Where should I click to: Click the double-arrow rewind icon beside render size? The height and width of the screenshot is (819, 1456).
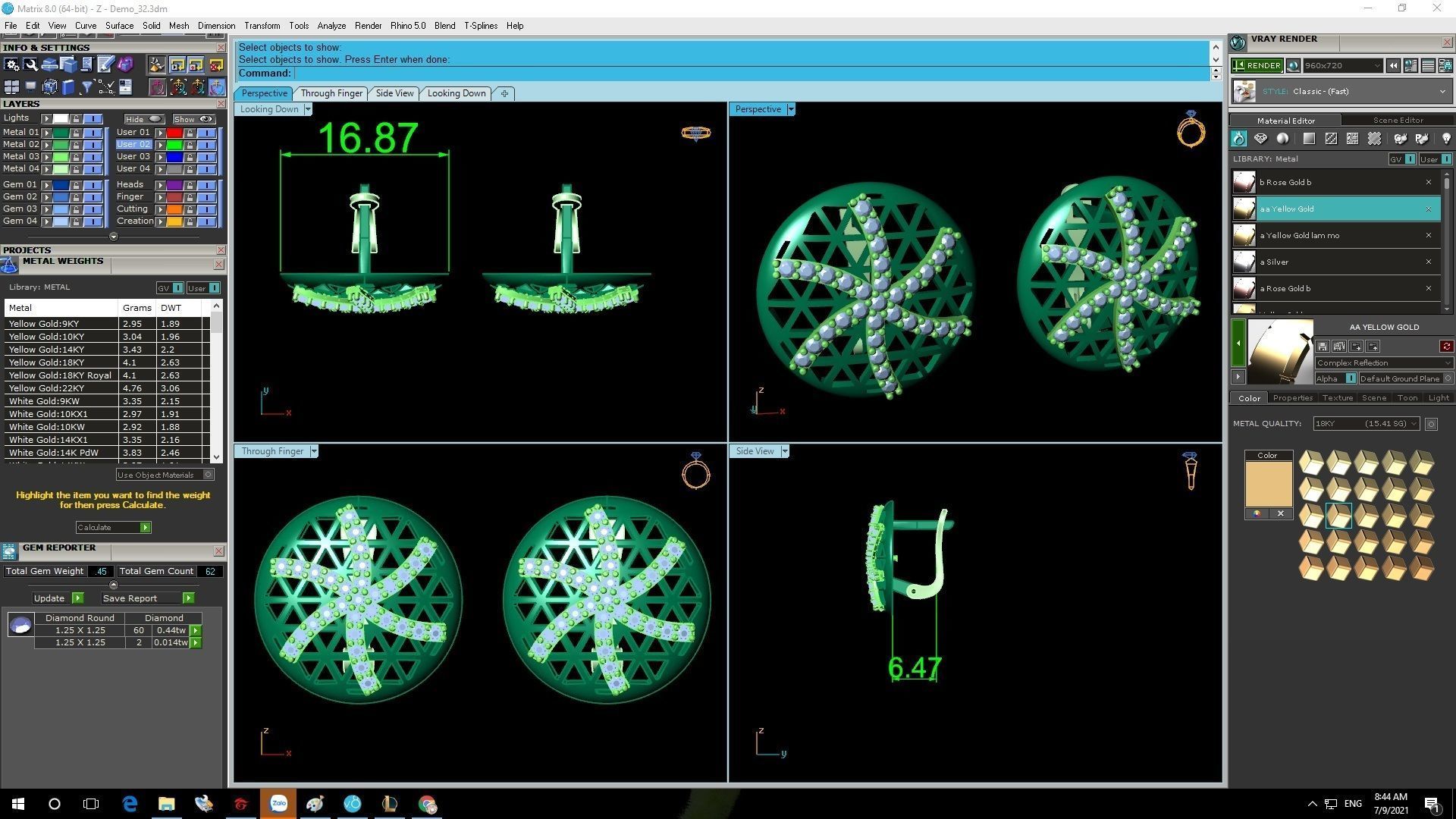tap(1393, 66)
